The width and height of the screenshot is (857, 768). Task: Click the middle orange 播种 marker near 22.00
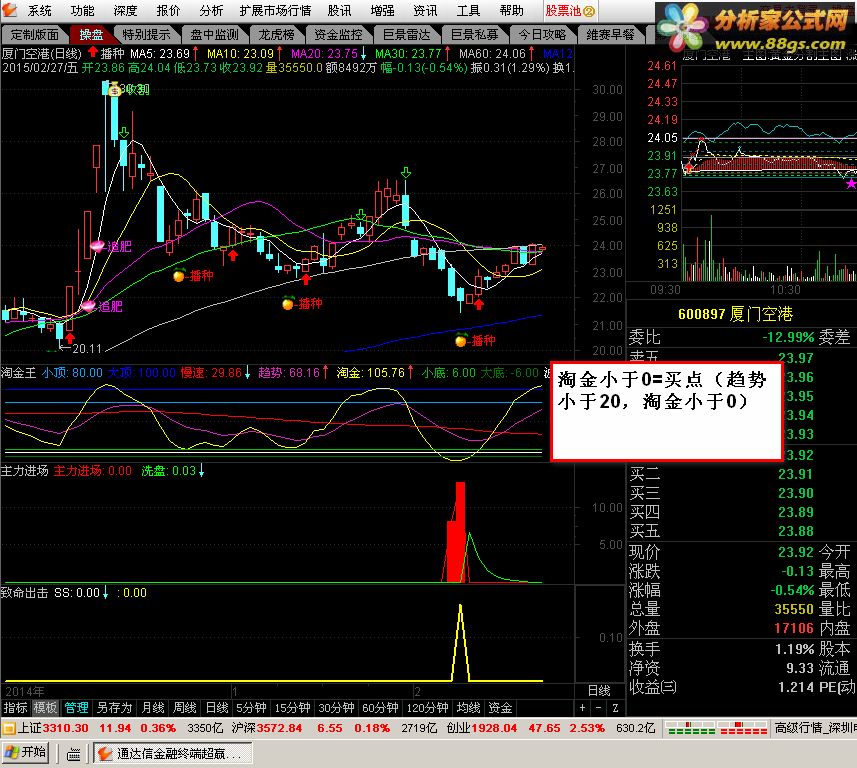(288, 303)
